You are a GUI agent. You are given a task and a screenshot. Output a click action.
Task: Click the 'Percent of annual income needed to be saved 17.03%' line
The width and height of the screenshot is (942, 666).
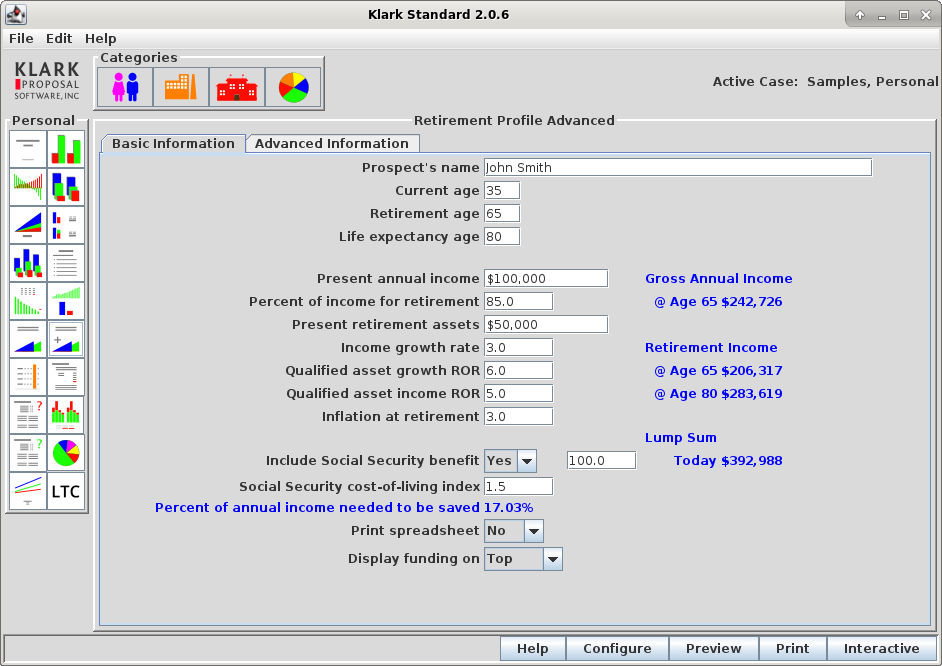(x=344, y=508)
